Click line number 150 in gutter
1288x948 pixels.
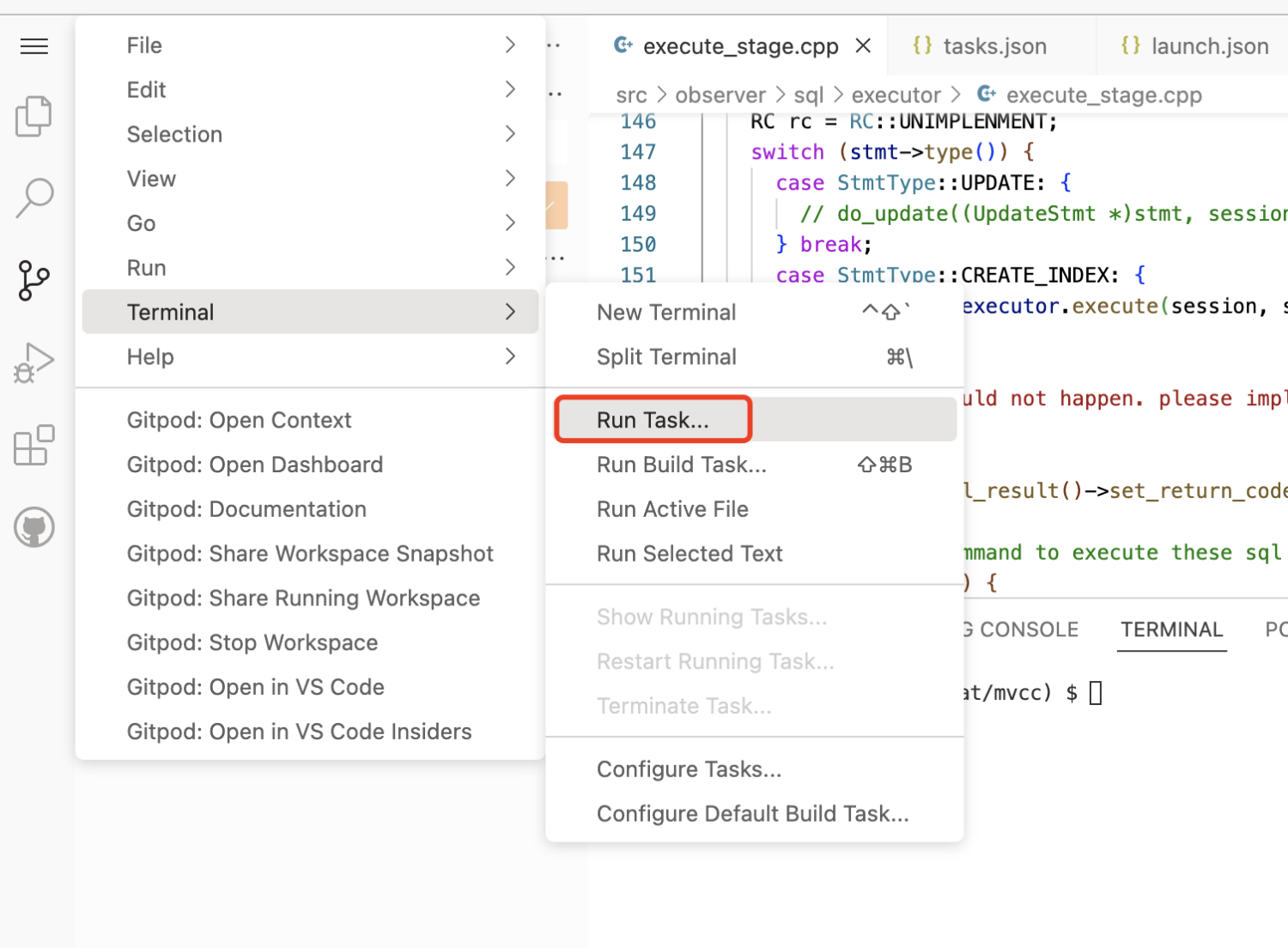tap(638, 245)
